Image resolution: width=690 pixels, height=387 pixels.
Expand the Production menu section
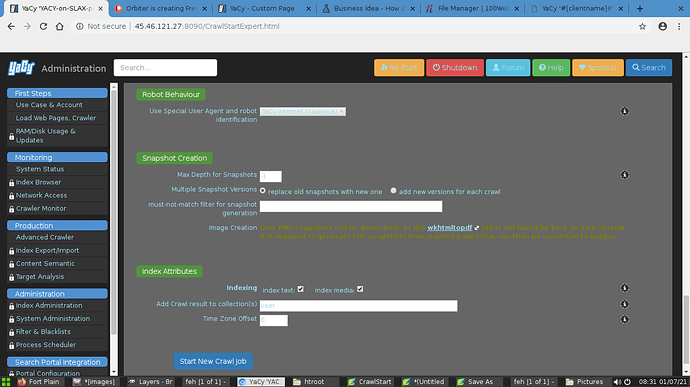pyautogui.click(x=57, y=225)
